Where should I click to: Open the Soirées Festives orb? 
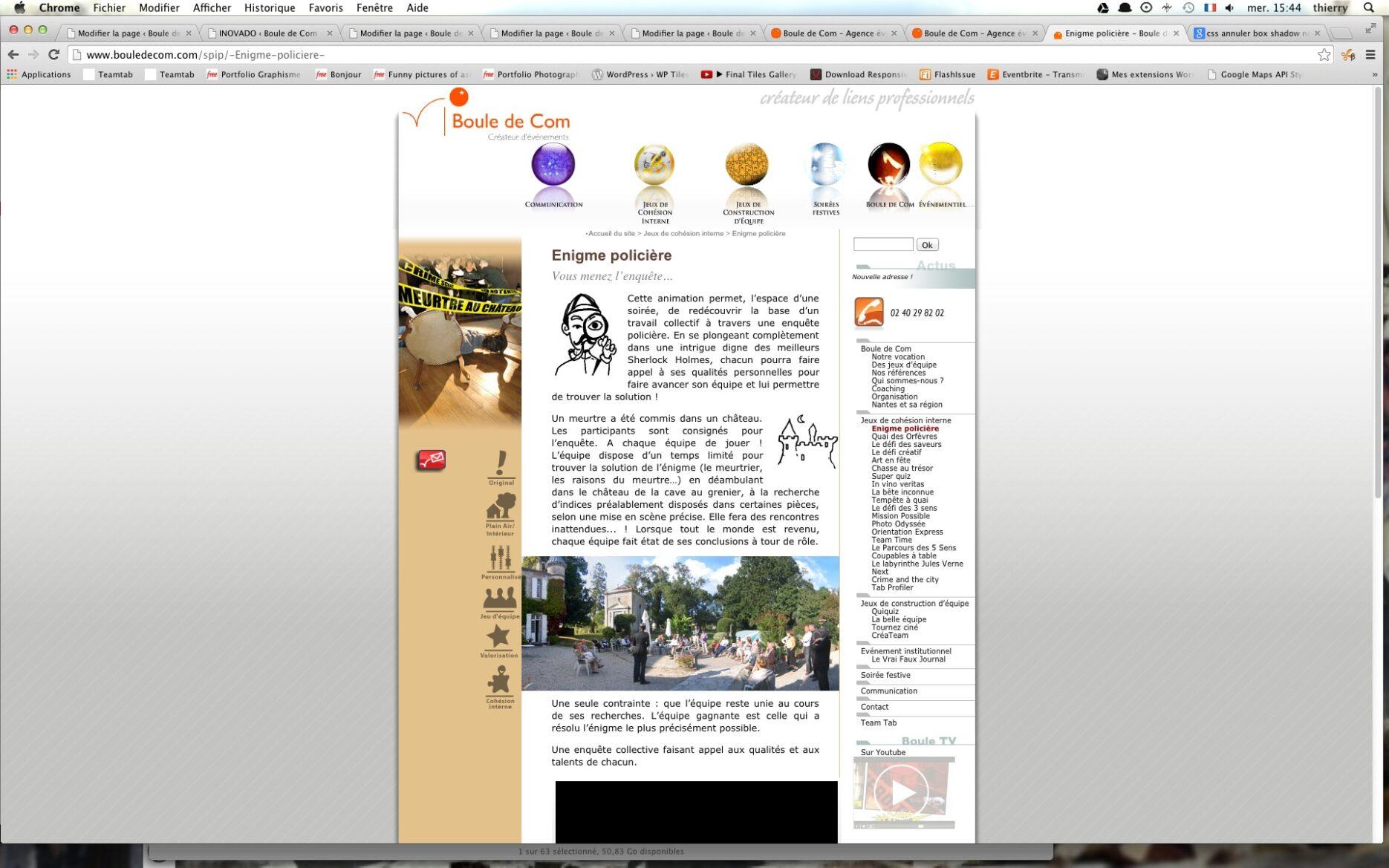tap(825, 164)
